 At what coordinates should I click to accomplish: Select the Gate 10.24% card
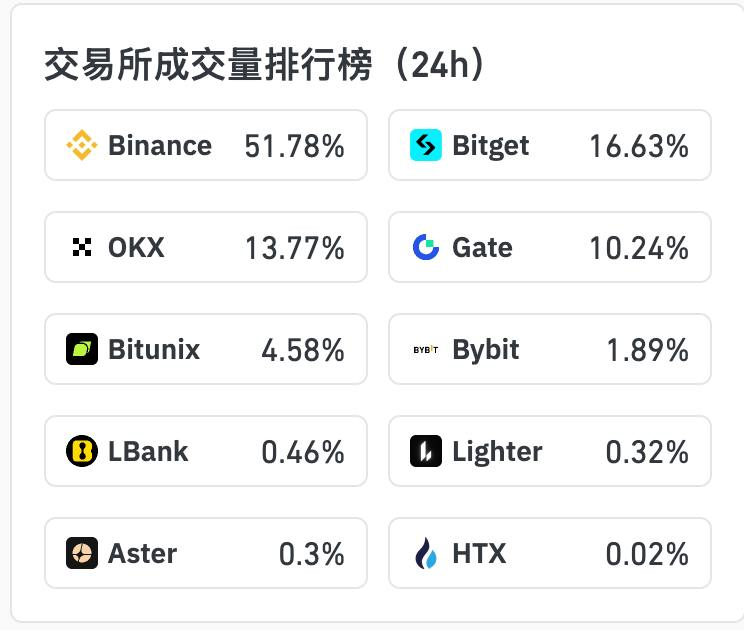tap(550, 248)
